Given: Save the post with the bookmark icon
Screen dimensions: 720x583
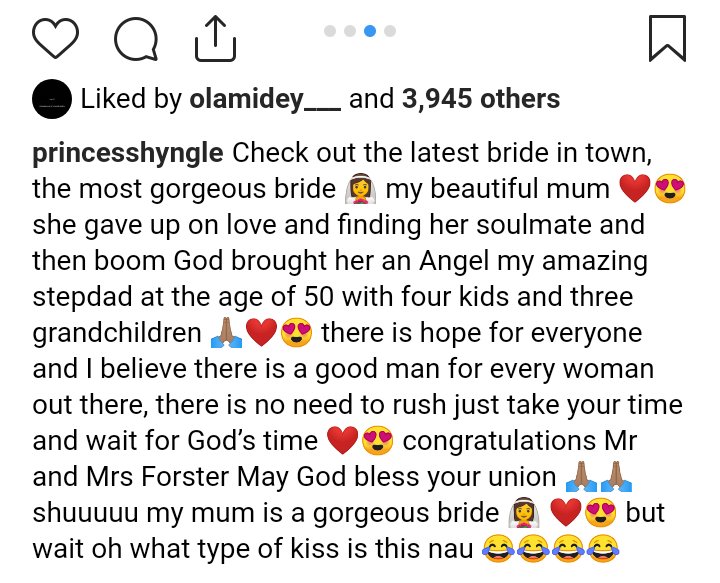Looking at the screenshot, I should point(667,39).
